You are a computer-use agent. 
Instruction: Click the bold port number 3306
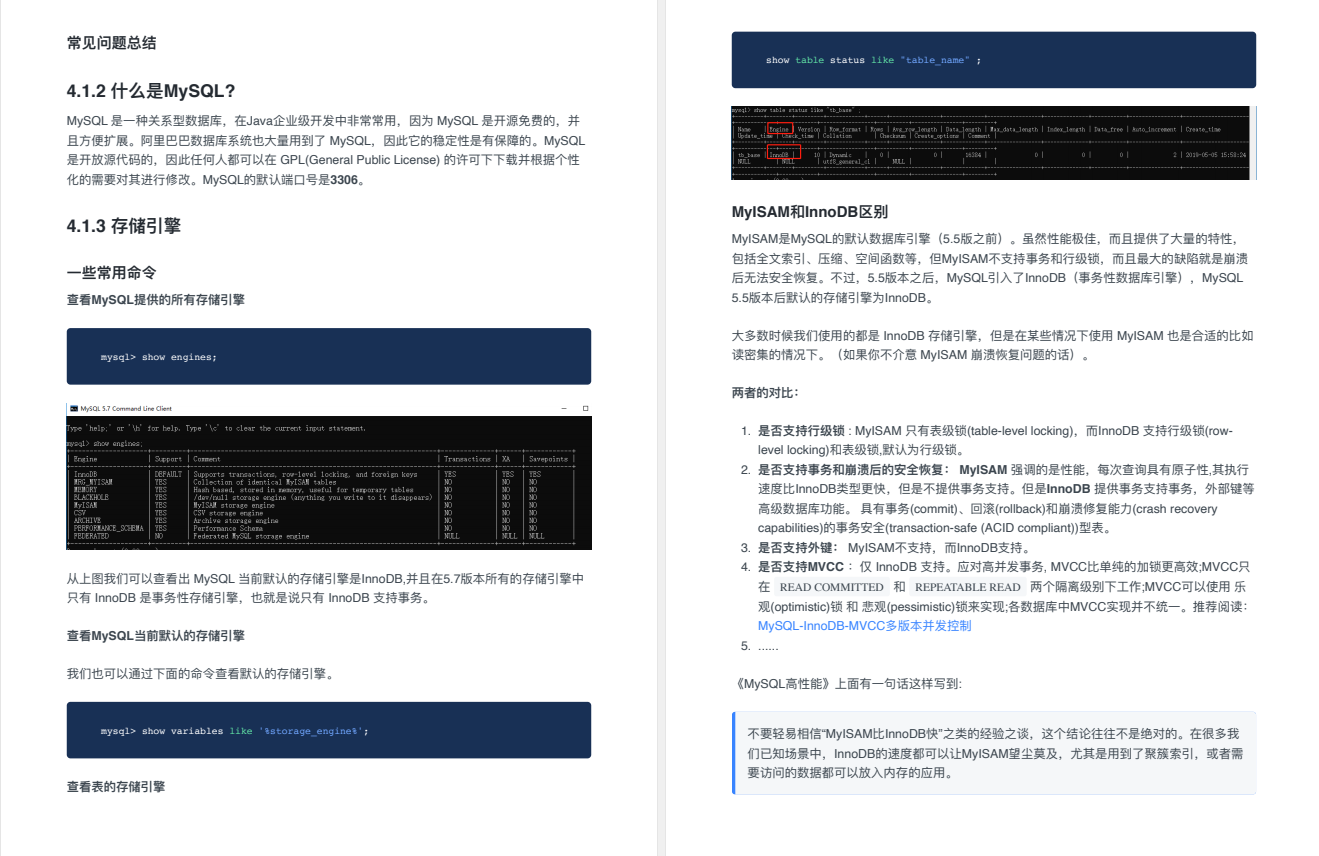pos(344,181)
